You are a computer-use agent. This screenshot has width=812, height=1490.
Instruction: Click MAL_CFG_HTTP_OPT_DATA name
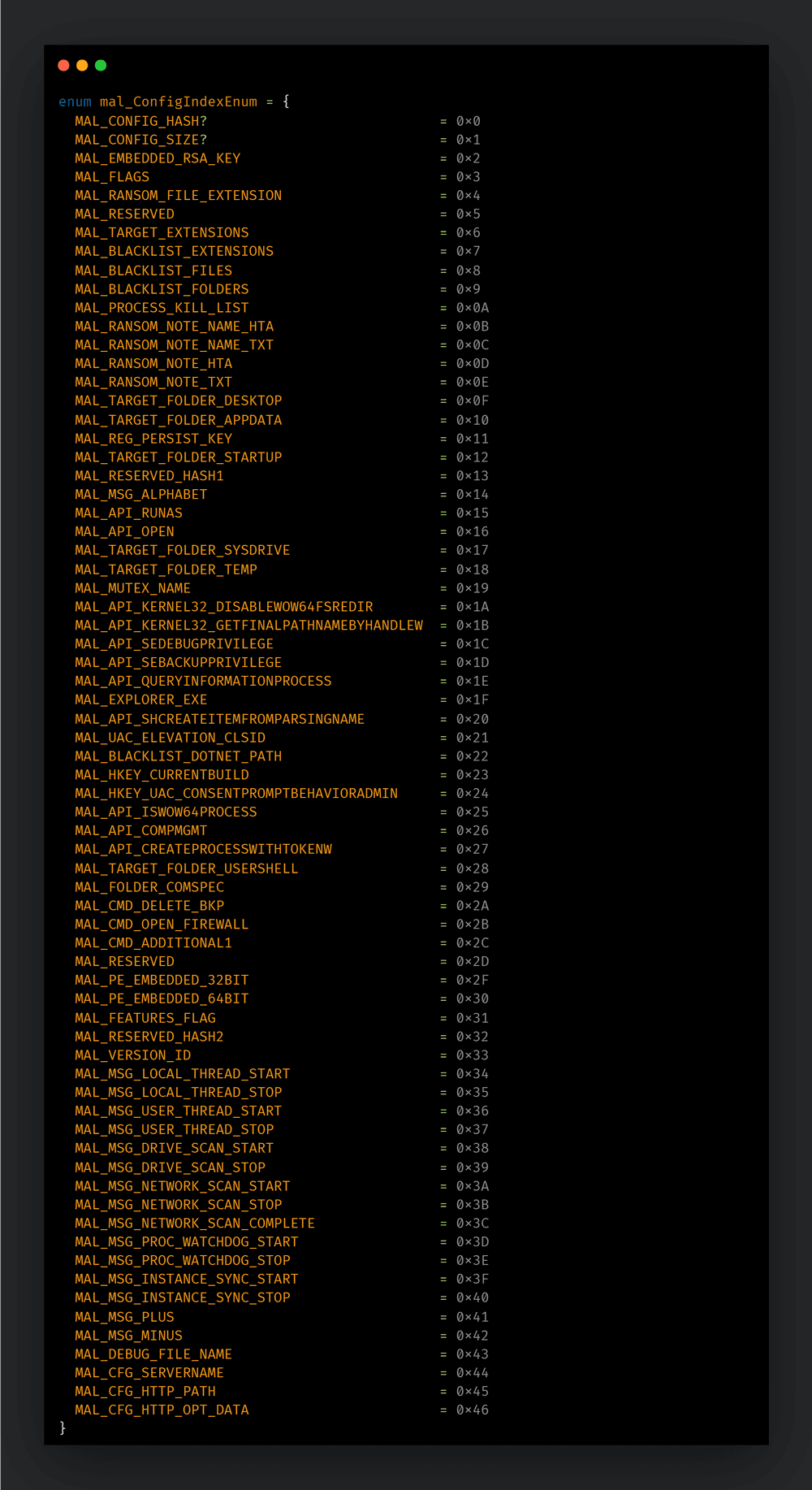pyautogui.click(x=162, y=1410)
